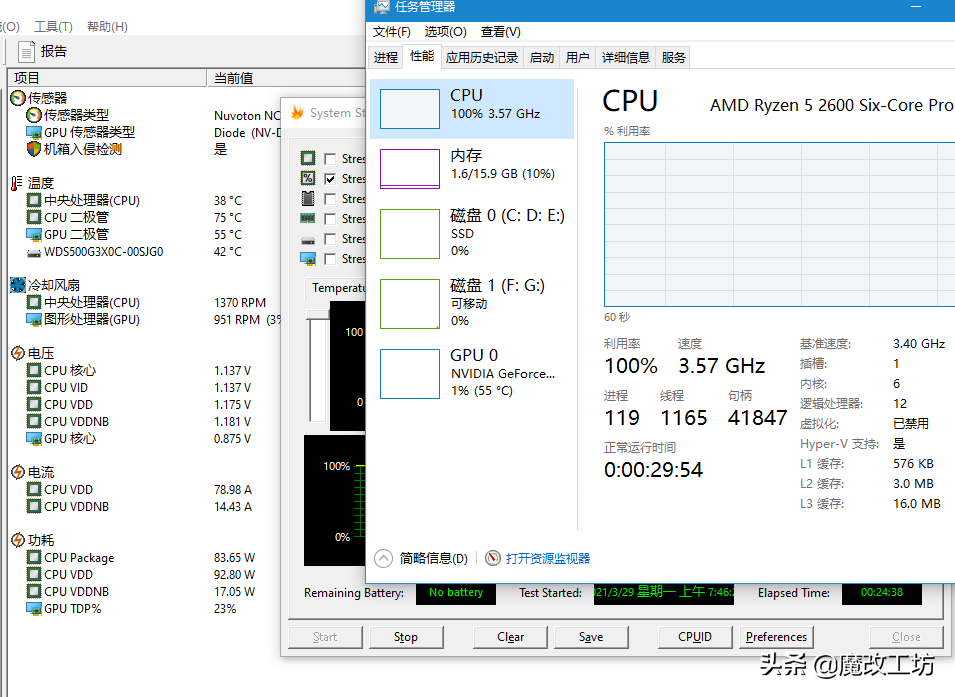Viewport: 955px width, 697px height.
Task: Click the Clear button
Action: [510, 637]
